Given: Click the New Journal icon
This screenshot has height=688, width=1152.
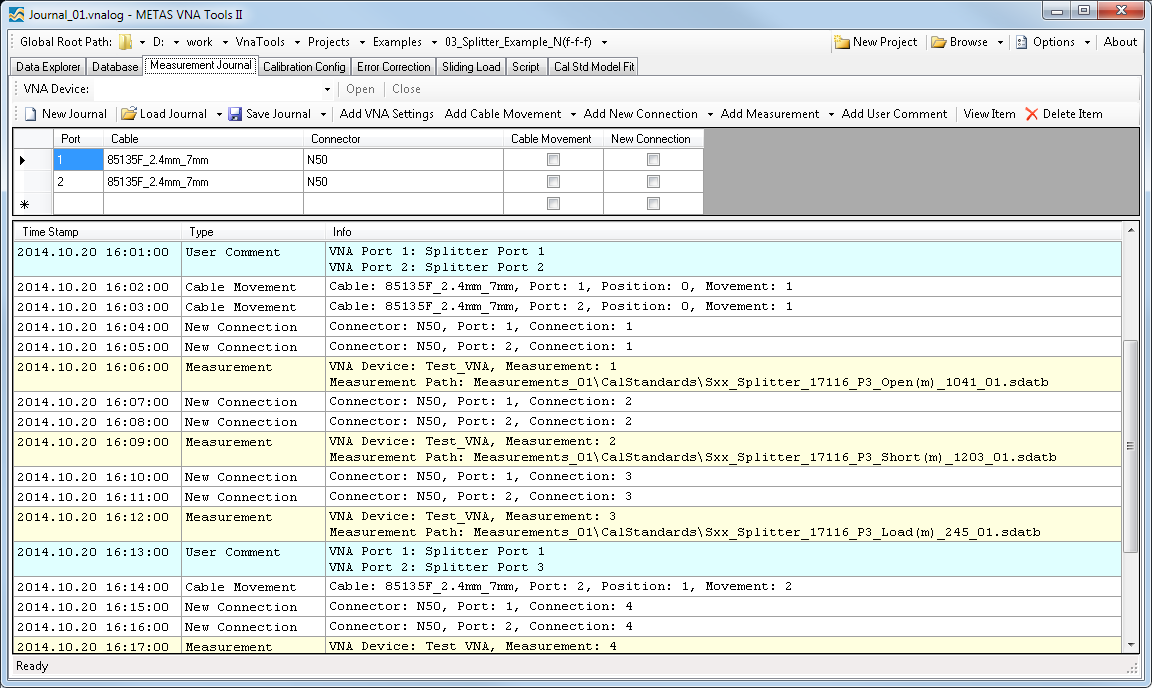Looking at the screenshot, I should pos(30,114).
